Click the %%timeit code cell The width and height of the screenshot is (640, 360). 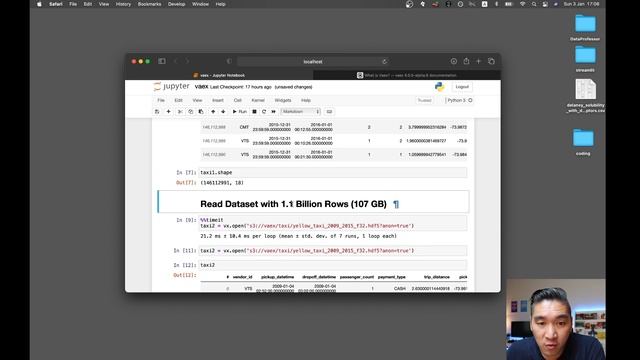333,223
